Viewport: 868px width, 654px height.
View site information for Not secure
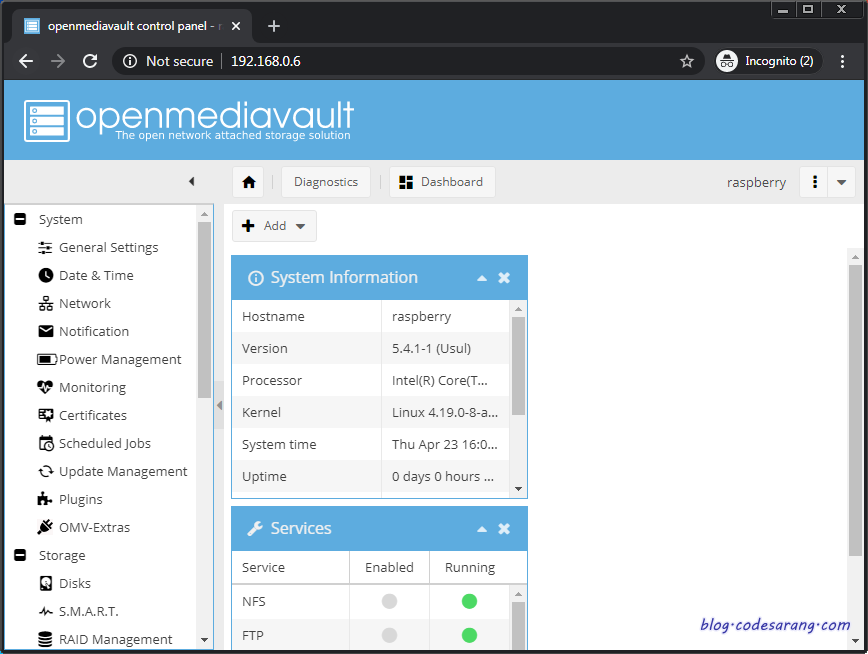169,61
